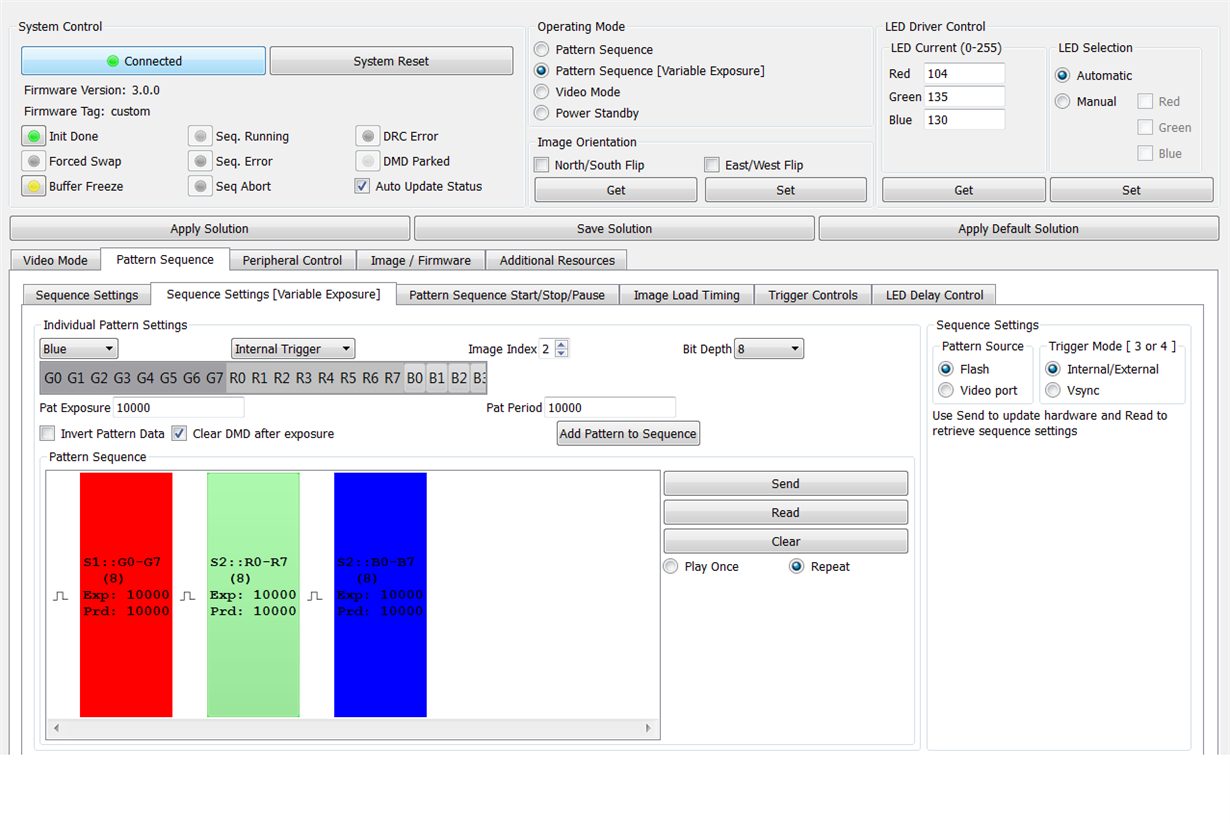Select the R4 bit plane cell
The height and width of the screenshot is (824, 1230).
326,378
